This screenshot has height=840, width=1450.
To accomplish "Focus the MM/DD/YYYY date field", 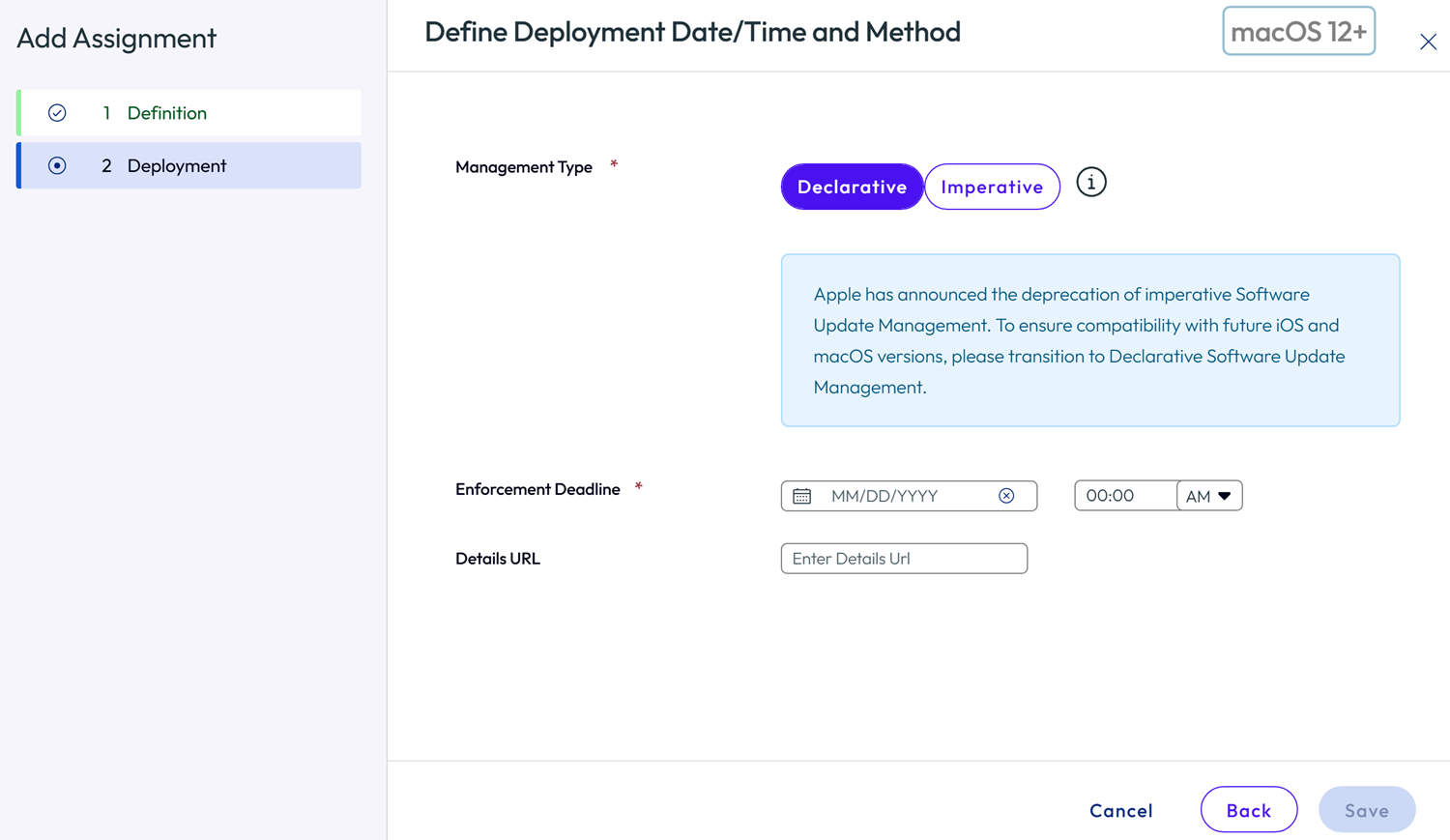I will coord(909,496).
